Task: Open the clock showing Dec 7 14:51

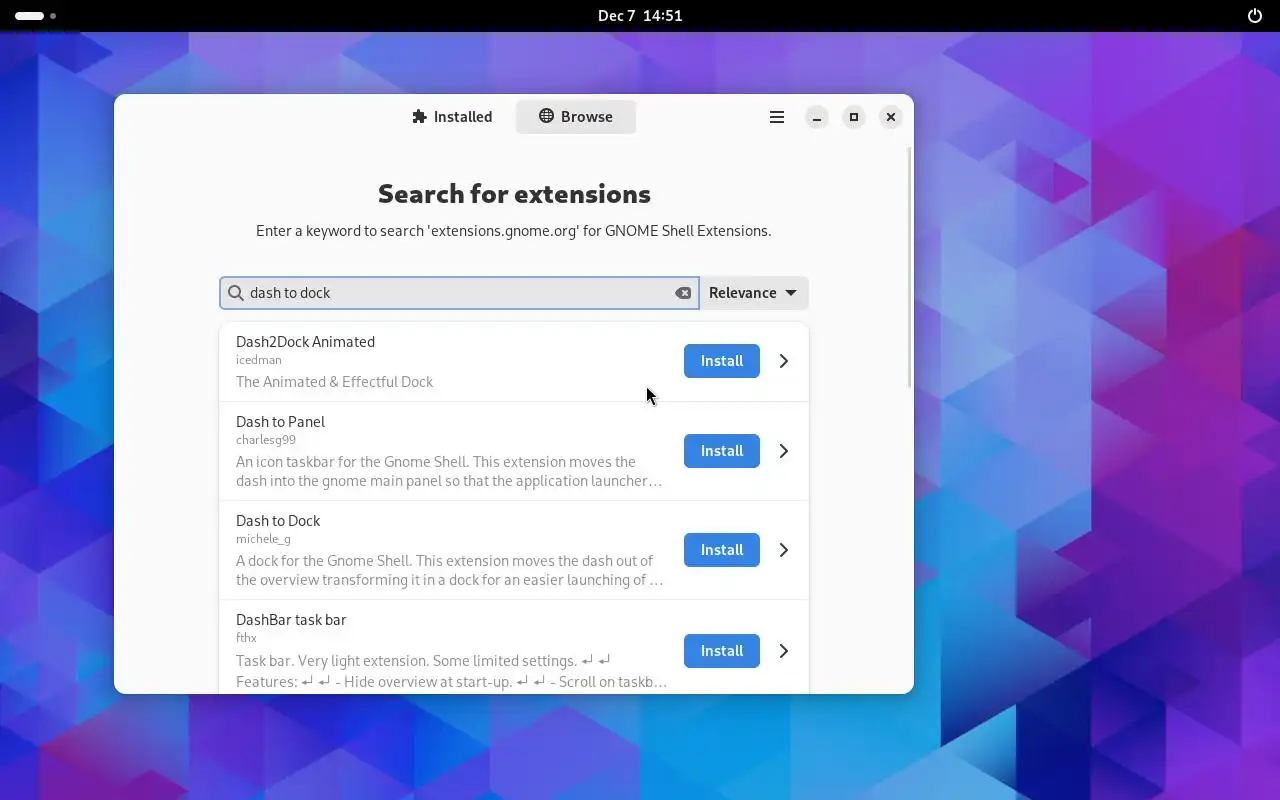Action: tap(640, 16)
